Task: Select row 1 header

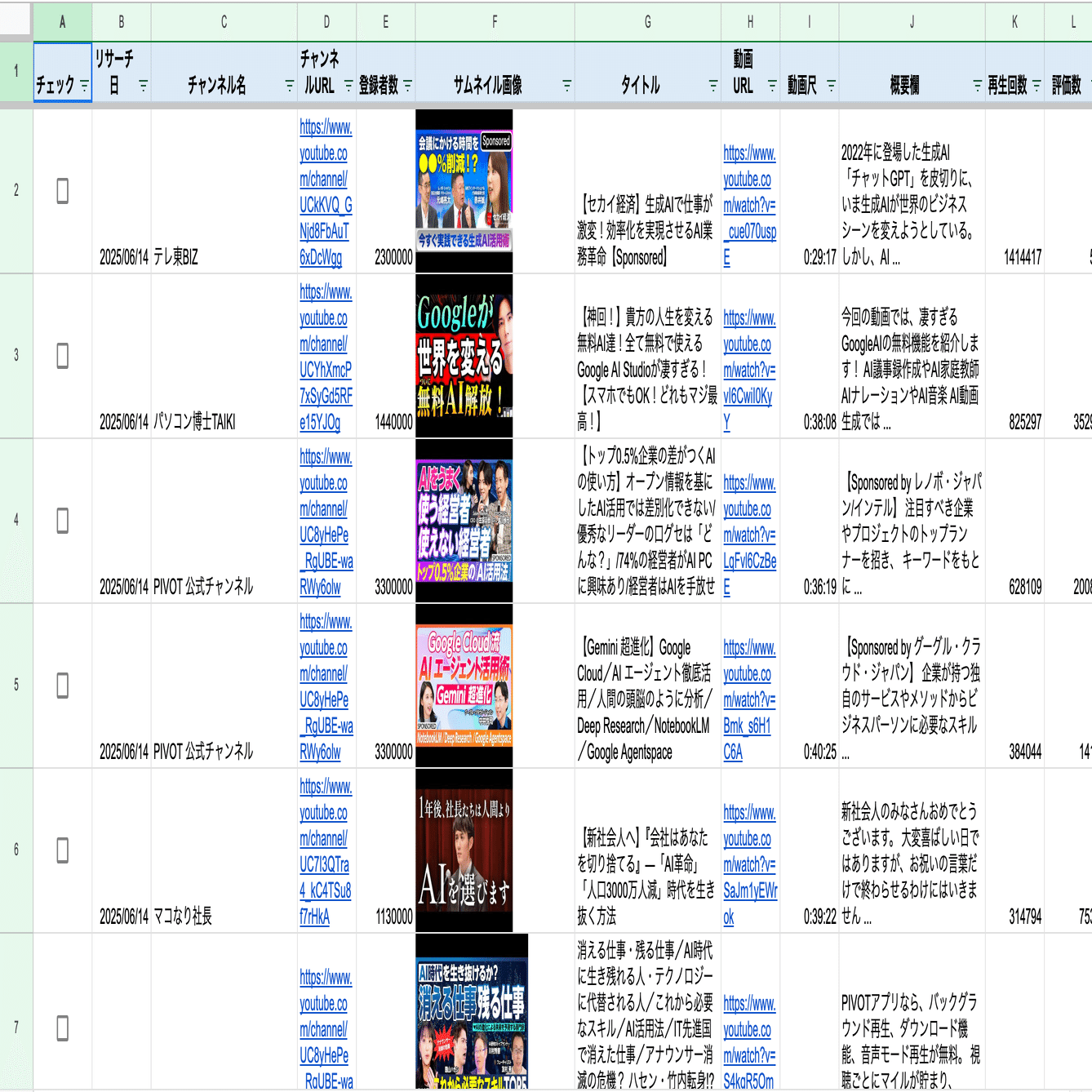Action: [16, 72]
